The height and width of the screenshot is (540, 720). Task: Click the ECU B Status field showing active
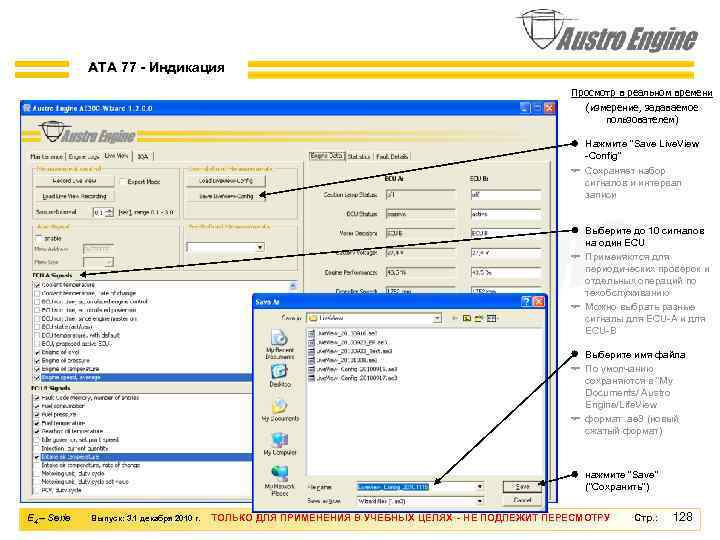coord(506,214)
